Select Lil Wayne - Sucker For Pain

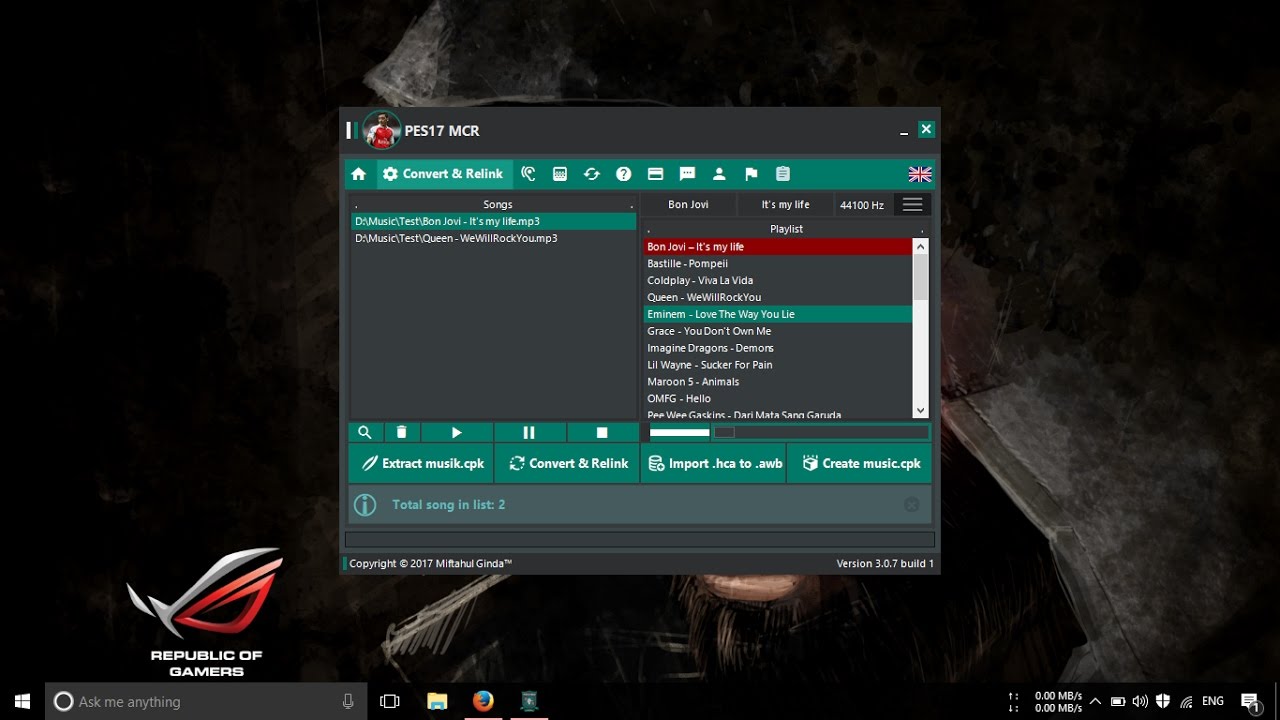(778, 365)
